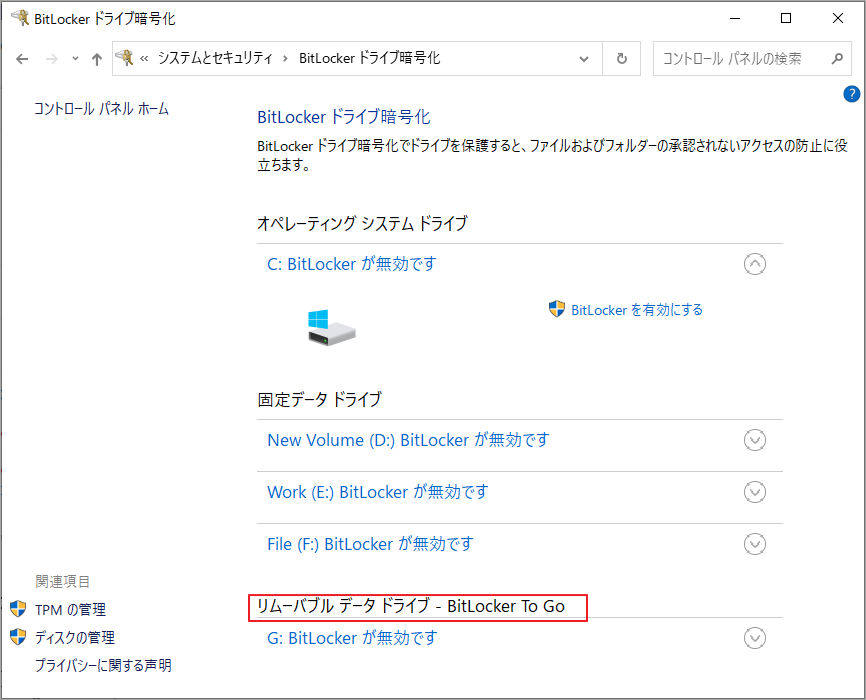This screenshot has height=700, width=866.
Task: Click the blue help question mark icon
Action: pos(851,93)
